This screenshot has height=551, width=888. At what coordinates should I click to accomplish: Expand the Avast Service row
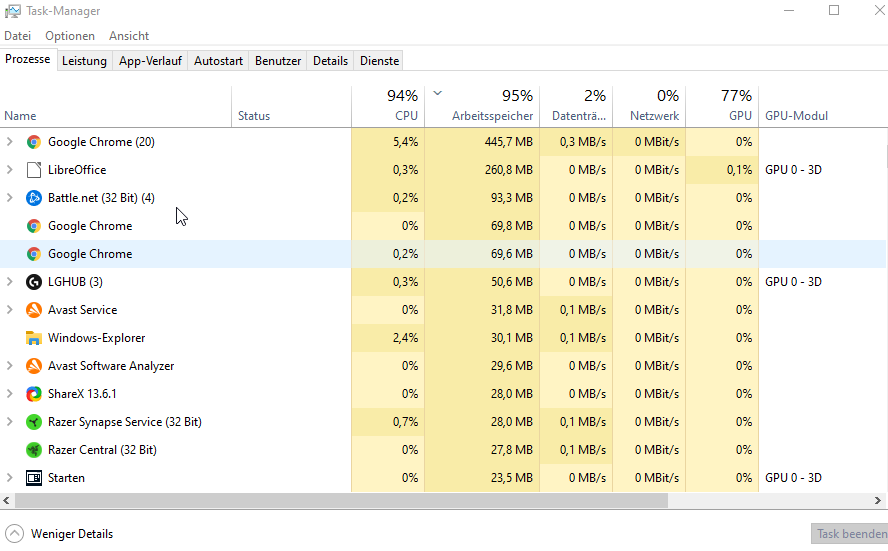pos(10,310)
